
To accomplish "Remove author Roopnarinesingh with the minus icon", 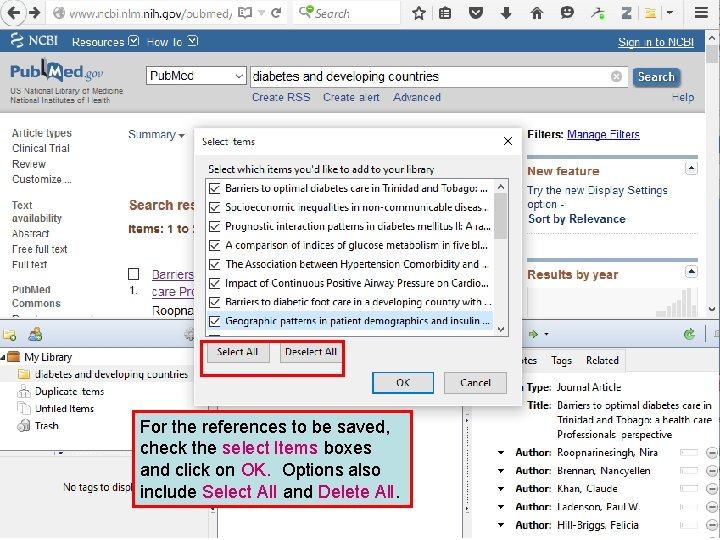I will click(x=711, y=453).
